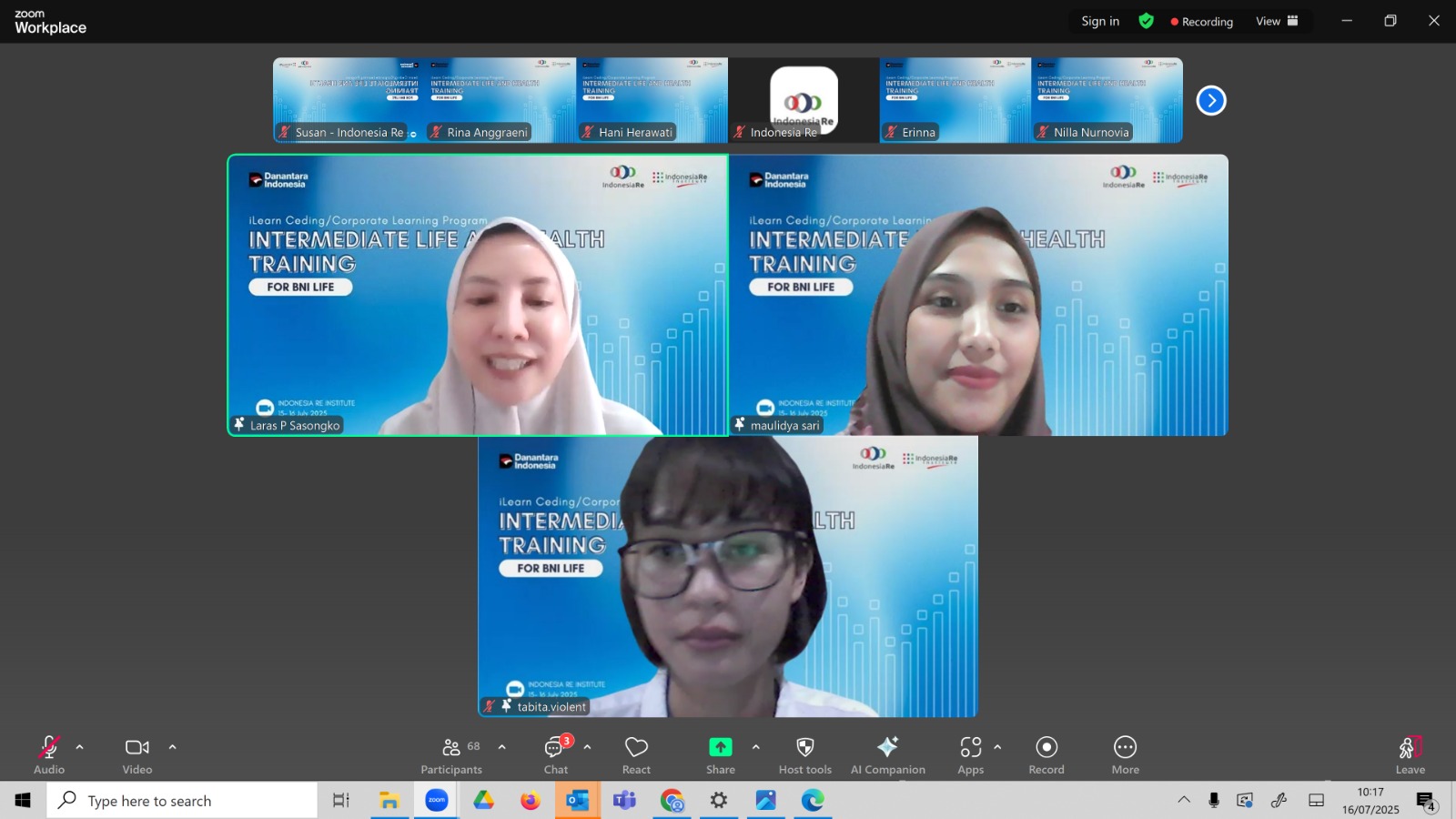The height and width of the screenshot is (819, 1456).
Task: Select Erinna video thumbnail
Action: click(x=955, y=100)
